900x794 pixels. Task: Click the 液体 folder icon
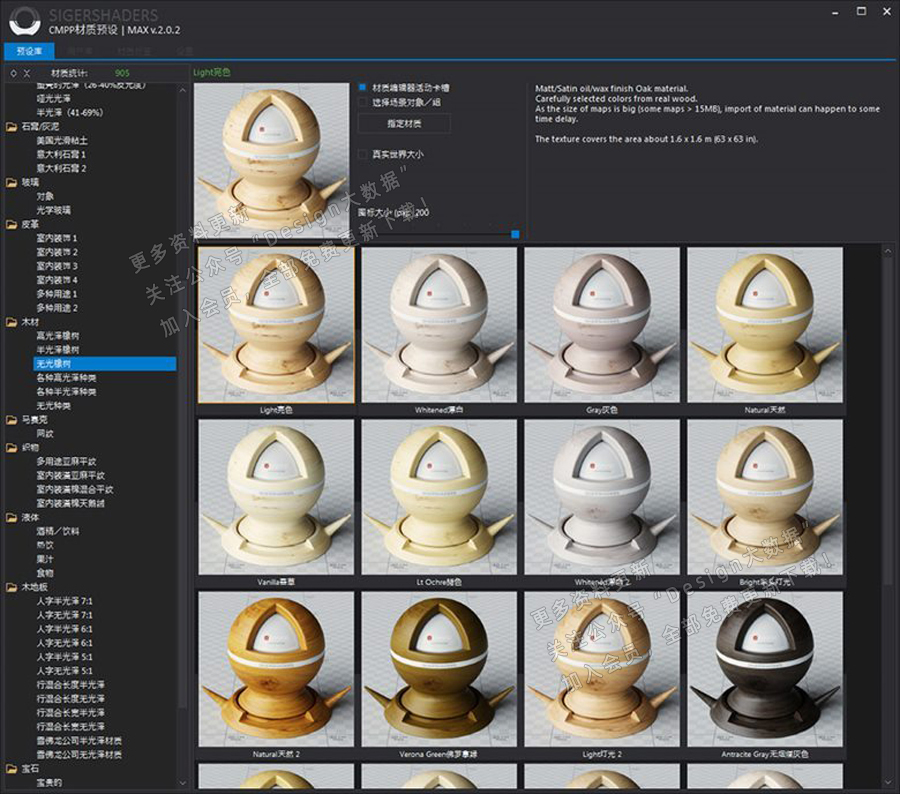click(12, 518)
